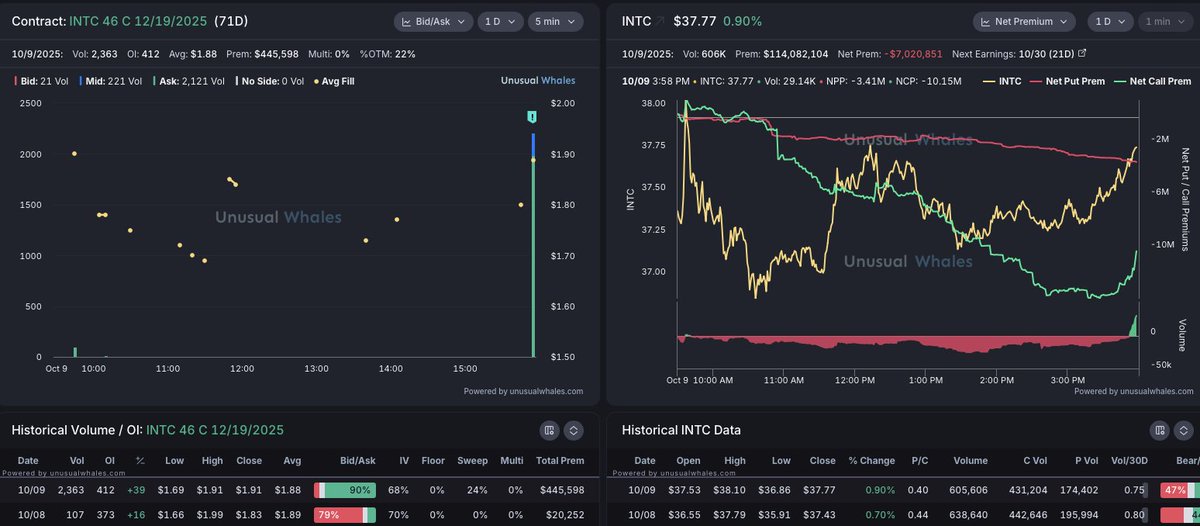Viewport: 1200px width, 526px height.
Task: Toggle the Net Call Prem line legend
Action: click(1153, 81)
